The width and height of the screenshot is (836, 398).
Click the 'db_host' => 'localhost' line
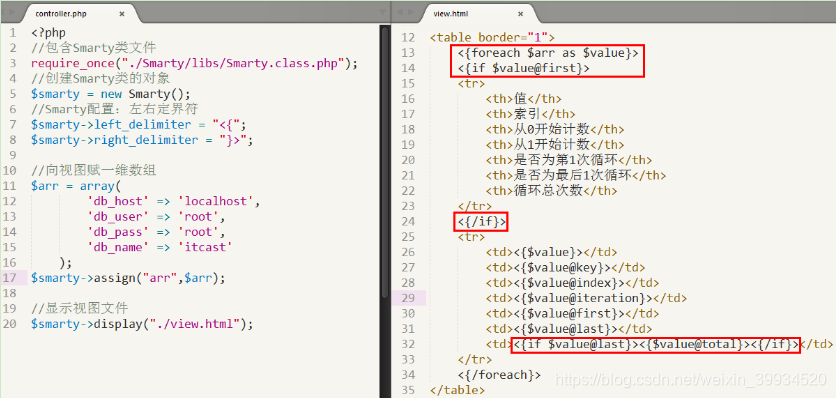[x=173, y=201]
